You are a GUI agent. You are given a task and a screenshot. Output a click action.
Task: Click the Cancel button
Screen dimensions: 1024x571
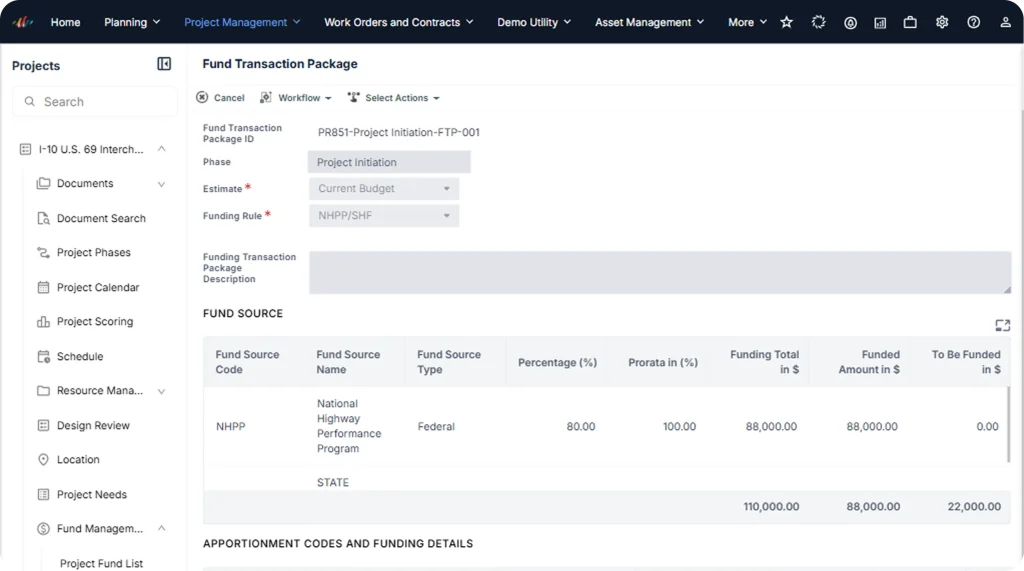(220, 97)
